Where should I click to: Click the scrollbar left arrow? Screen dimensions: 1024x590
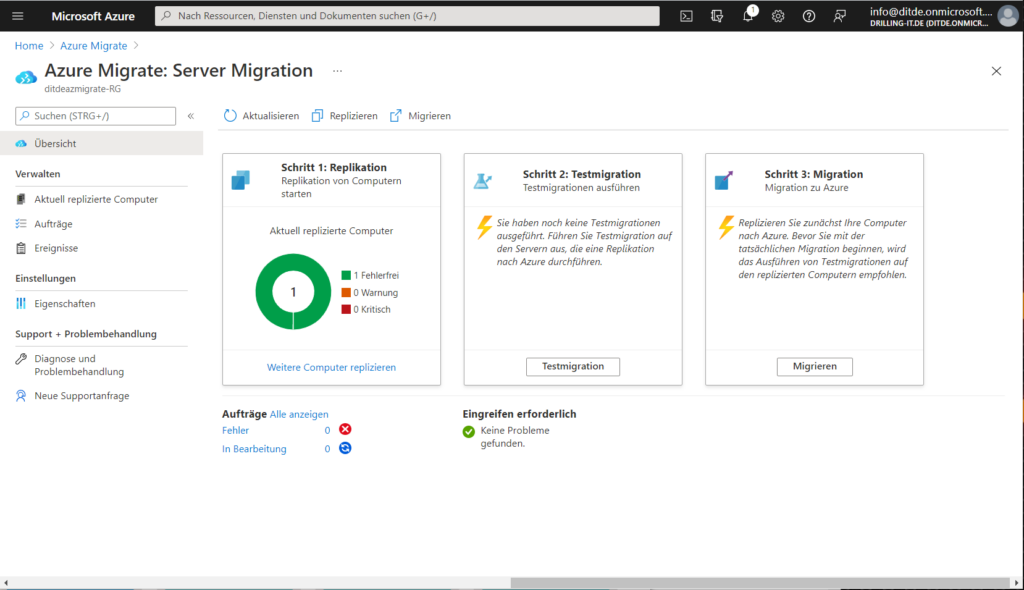6,583
